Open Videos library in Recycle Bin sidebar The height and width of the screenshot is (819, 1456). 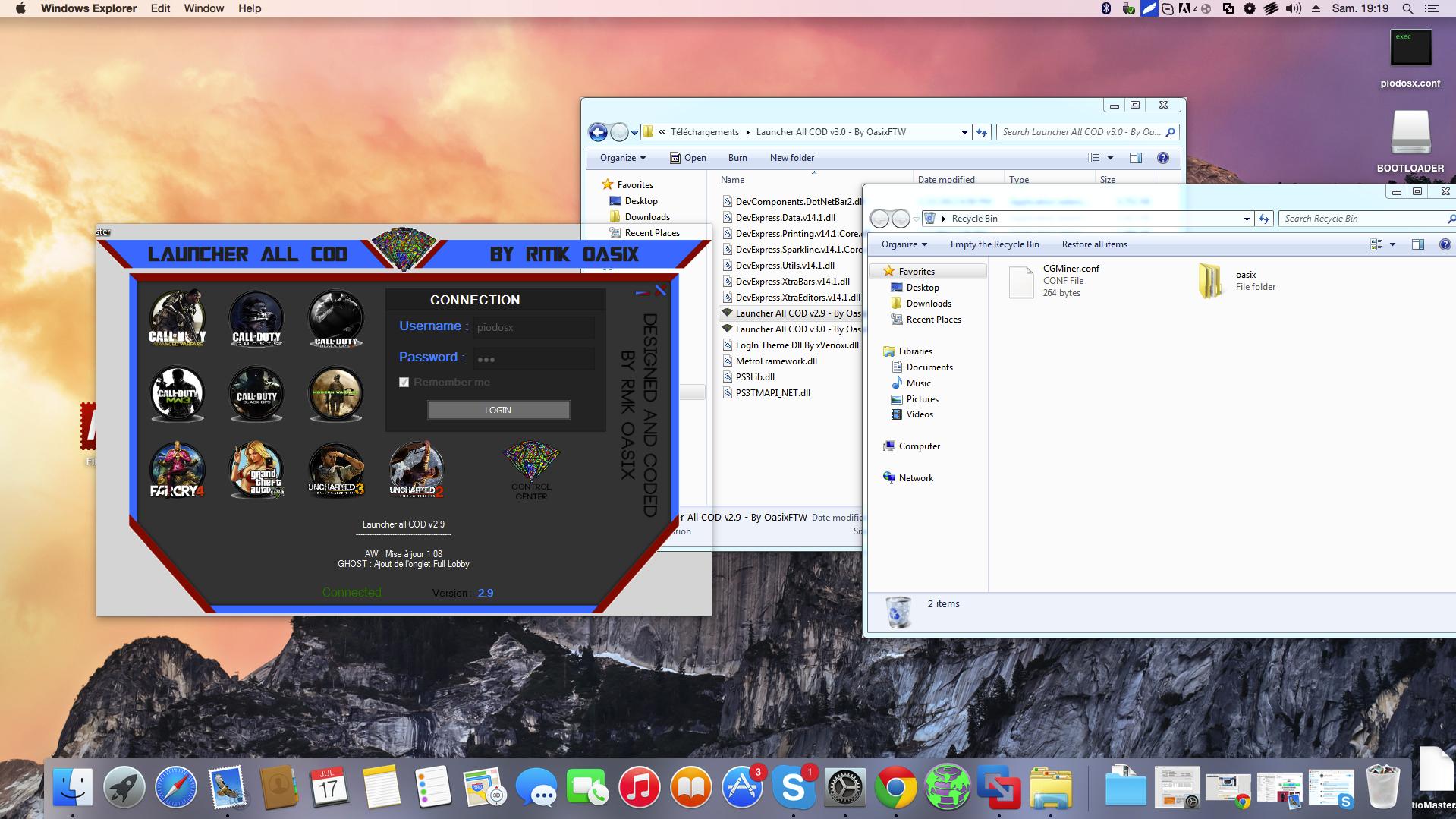(x=912, y=414)
